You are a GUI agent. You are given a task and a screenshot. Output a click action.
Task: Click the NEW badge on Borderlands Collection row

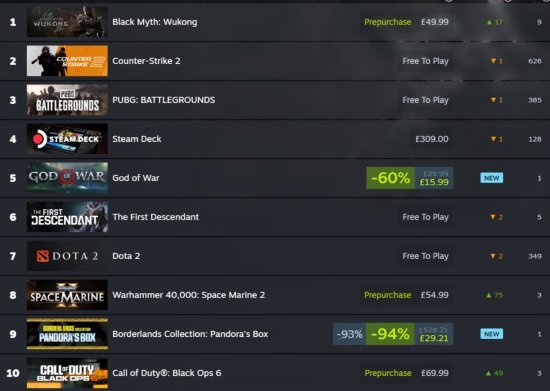click(x=491, y=334)
